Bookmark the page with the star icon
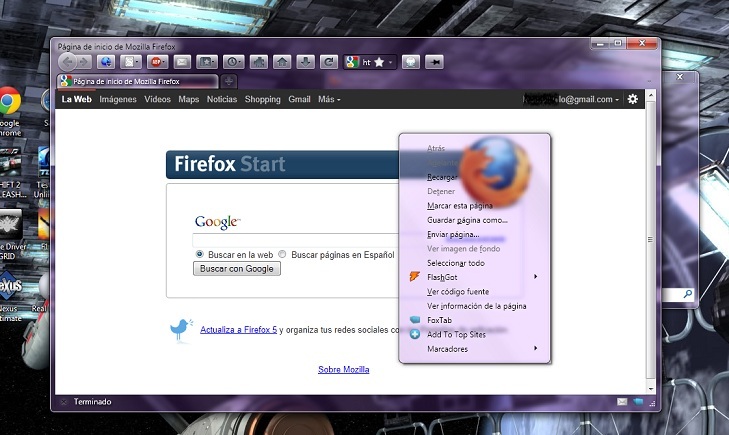 coord(379,62)
